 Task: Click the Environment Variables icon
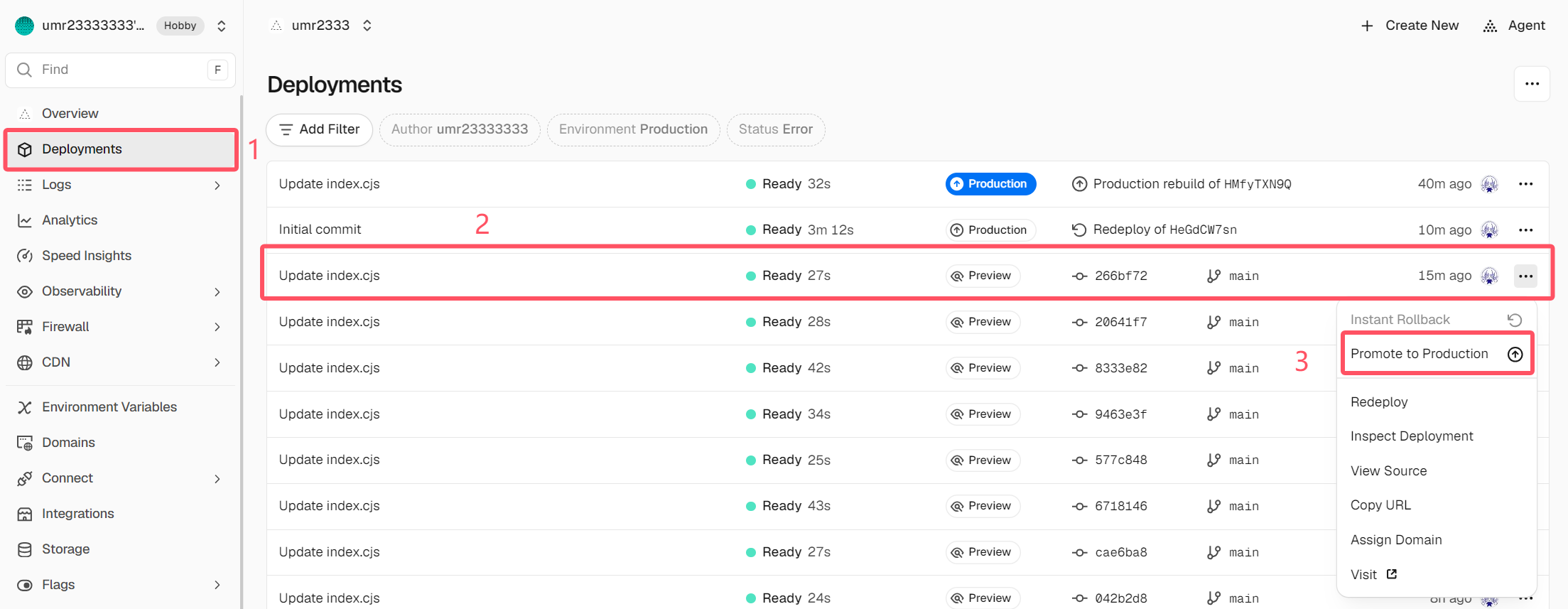[x=25, y=407]
